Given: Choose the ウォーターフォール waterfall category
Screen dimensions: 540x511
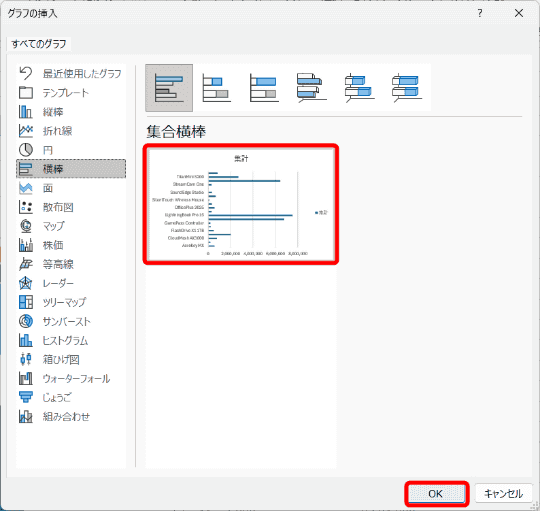Looking at the screenshot, I should pos(71,378).
